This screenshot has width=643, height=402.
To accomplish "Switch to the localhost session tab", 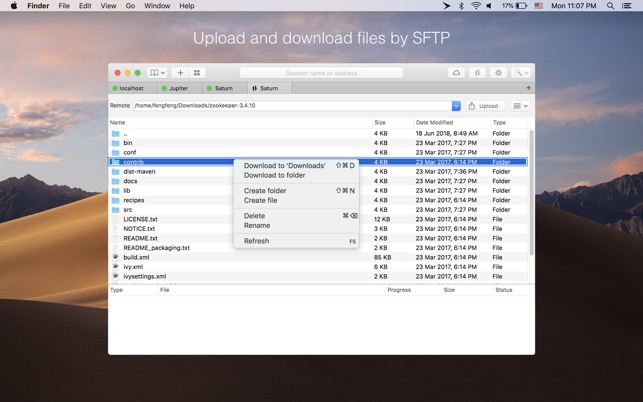I will (x=131, y=88).
